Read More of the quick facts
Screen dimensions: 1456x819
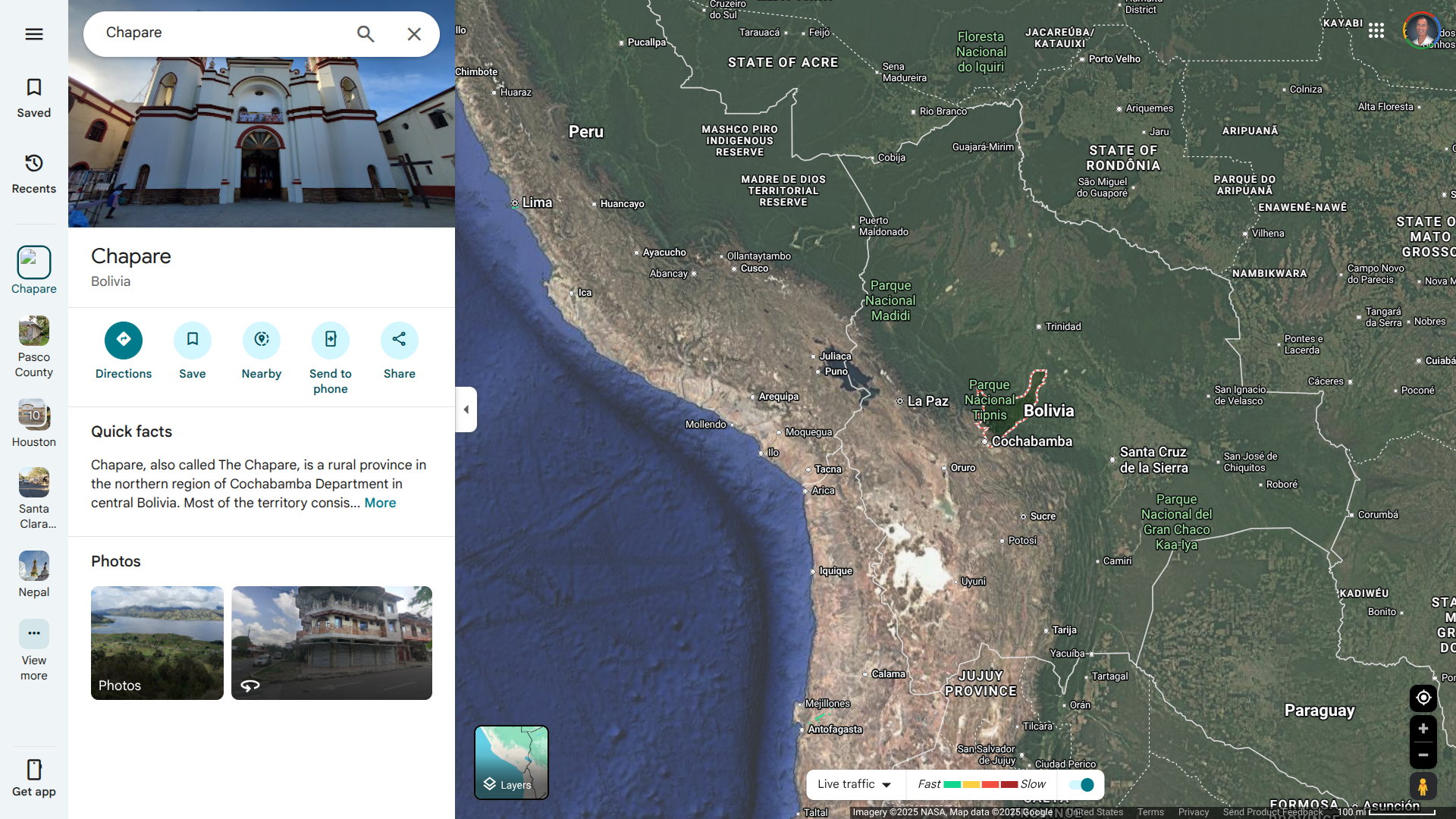pos(380,503)
